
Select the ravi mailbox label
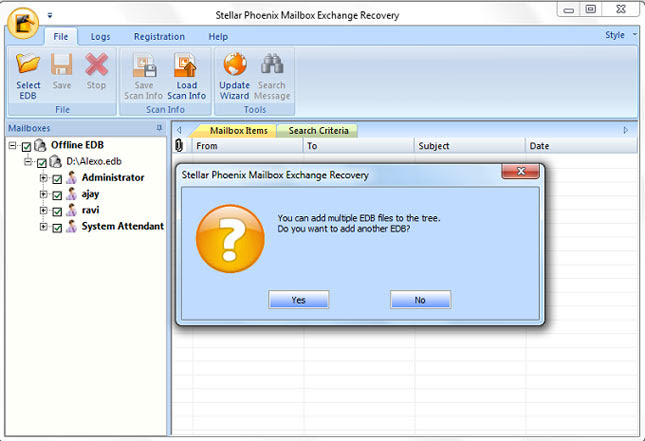point(90,210)
